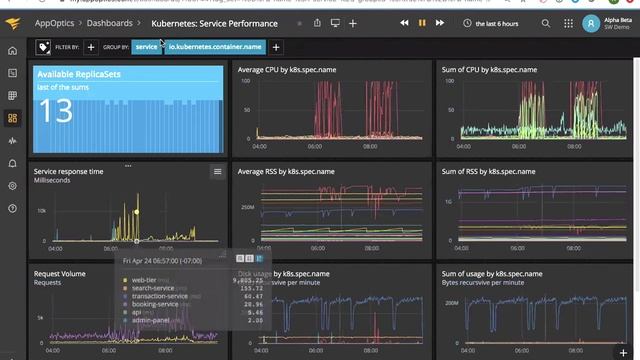Click the share dashboard icon

click(x=317, y=23)
